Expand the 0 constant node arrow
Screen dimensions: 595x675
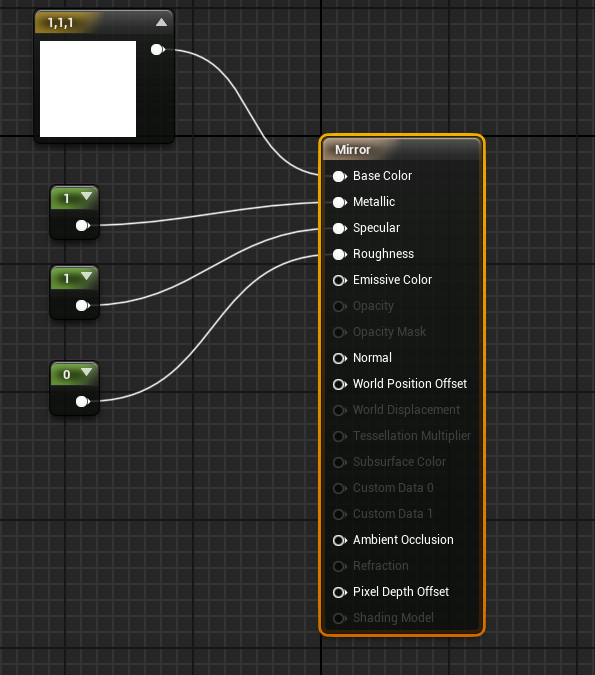87,372
